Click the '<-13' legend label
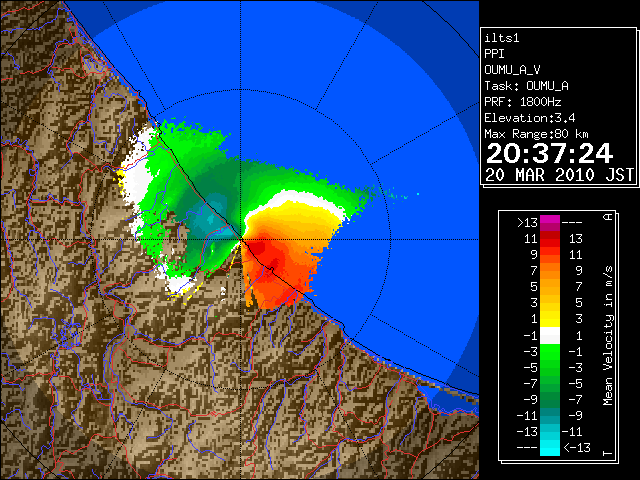Viewport: 640px width, 480px height. tap(577, 448)
